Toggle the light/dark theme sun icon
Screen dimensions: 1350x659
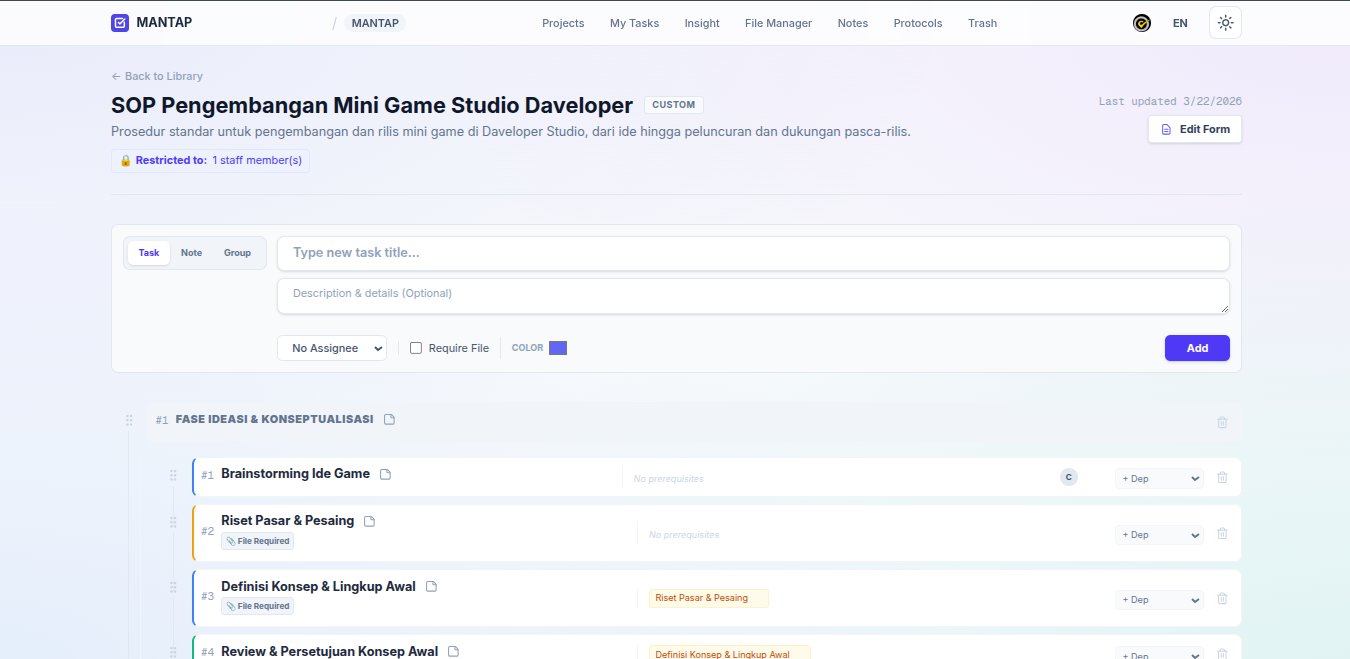(1225, 23)
